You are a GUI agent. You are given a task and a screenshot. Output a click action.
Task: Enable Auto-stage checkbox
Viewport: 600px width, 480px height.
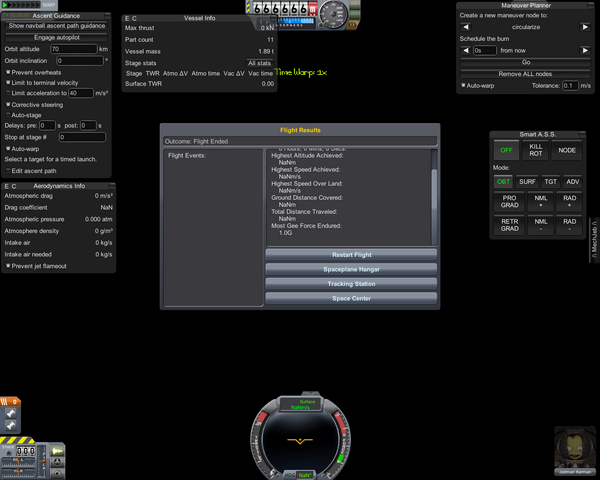click(8, 115)
